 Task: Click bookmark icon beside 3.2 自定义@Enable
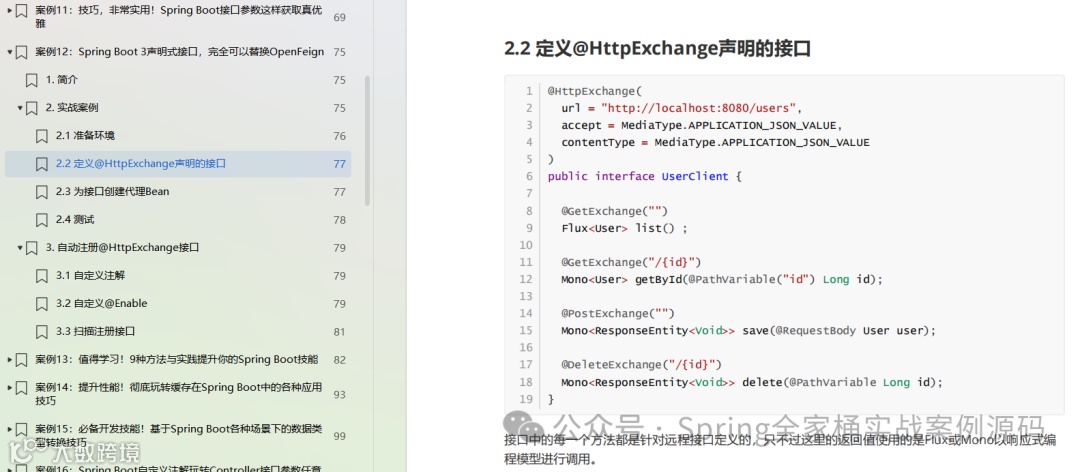tap(42, 303)
